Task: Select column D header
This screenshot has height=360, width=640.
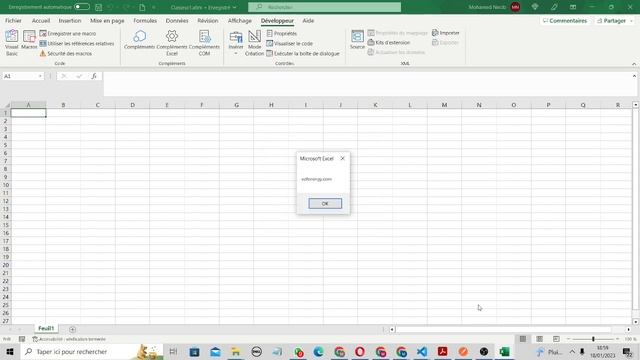Action: coord(132,105)
